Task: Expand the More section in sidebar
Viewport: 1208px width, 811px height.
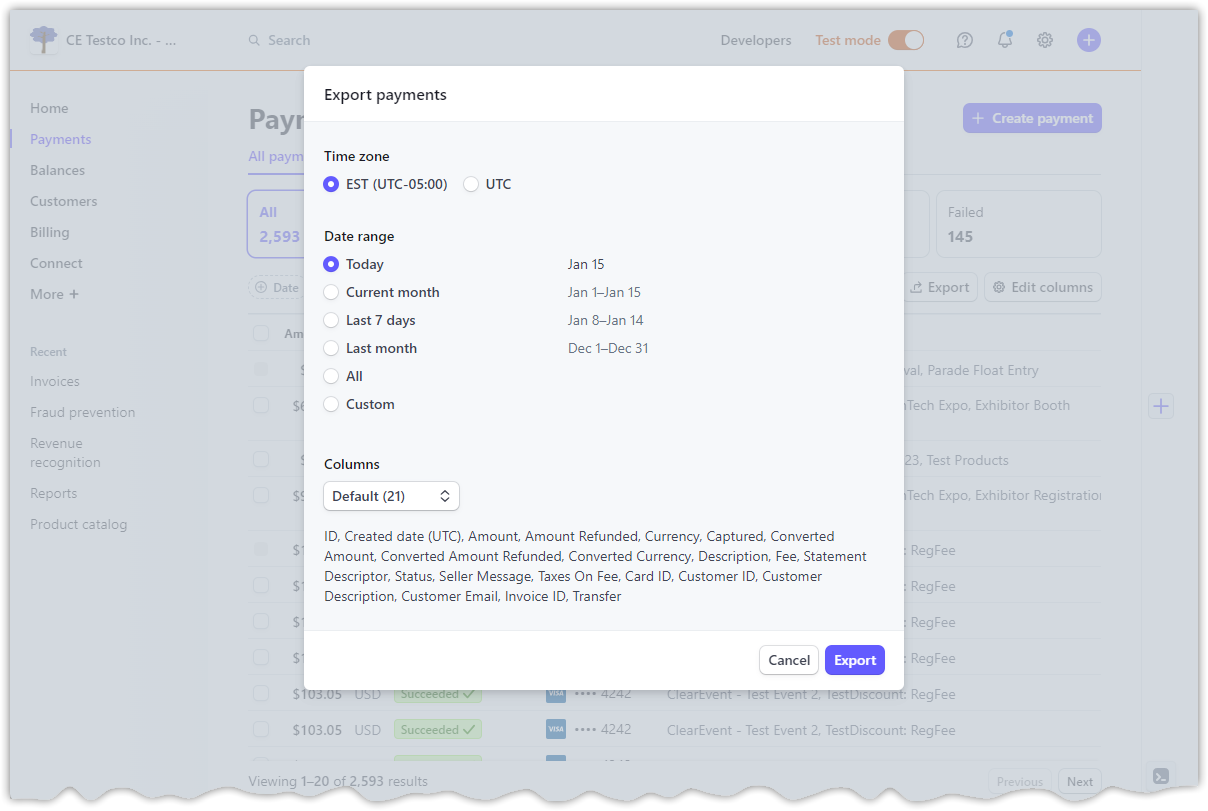Action: point(48,294)
